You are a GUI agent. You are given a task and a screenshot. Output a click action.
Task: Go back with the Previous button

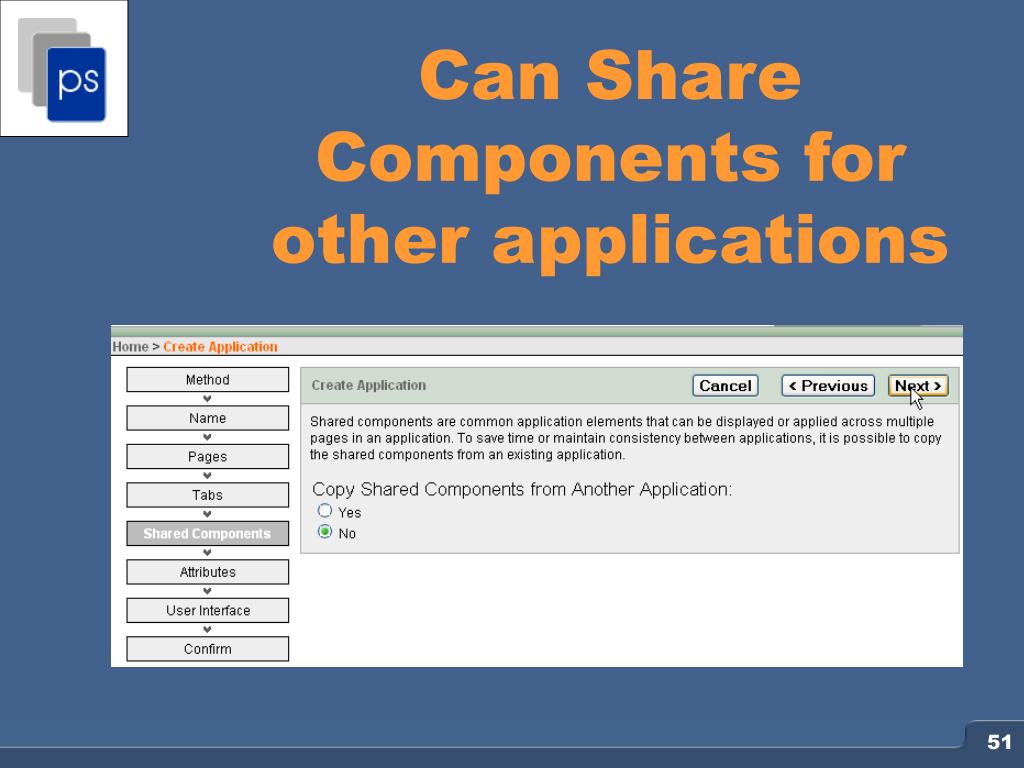(x=828, y=386)
